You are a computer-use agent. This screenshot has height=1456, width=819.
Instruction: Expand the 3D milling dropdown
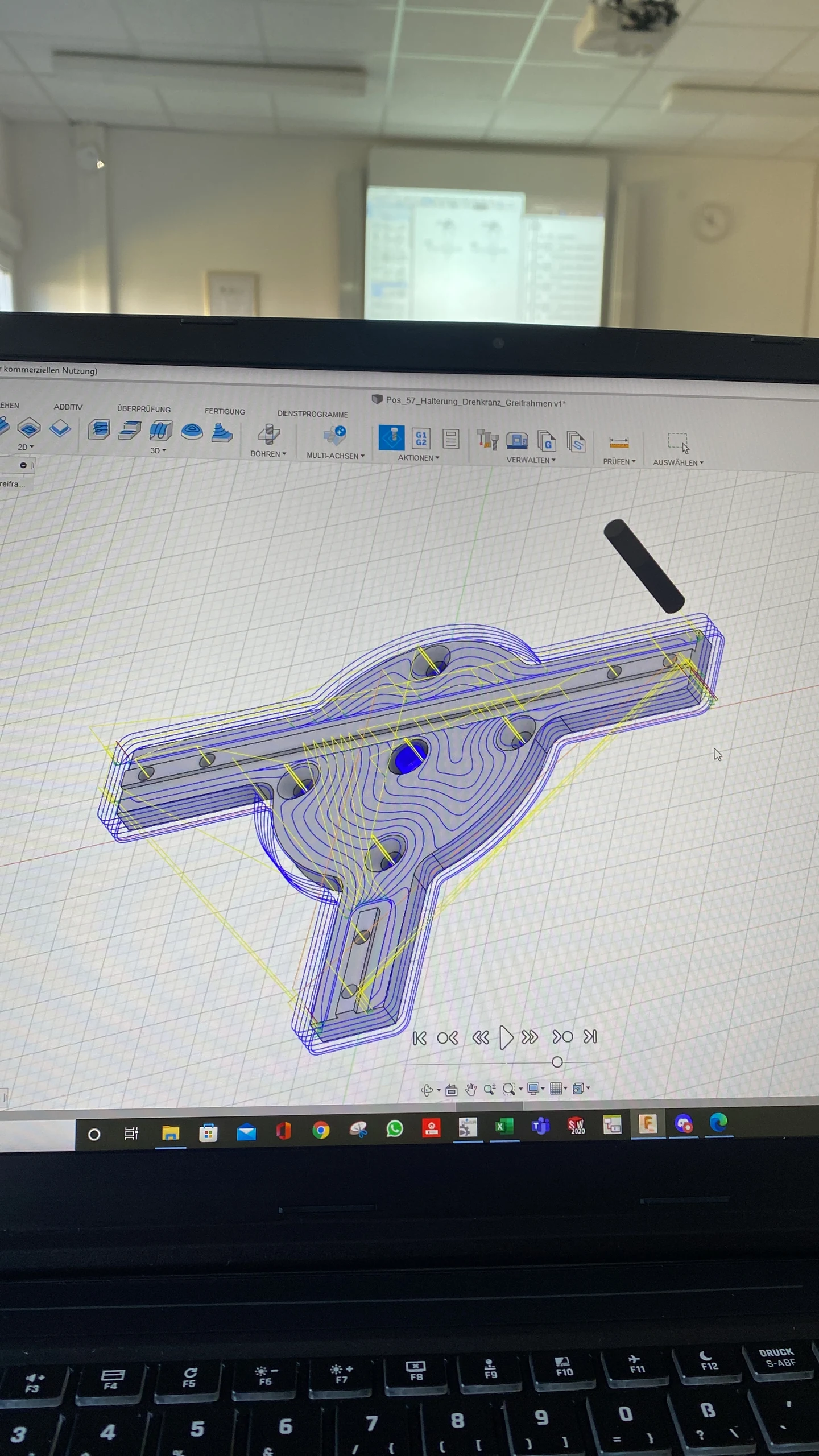pyautogui.click(x=158, y=450)
